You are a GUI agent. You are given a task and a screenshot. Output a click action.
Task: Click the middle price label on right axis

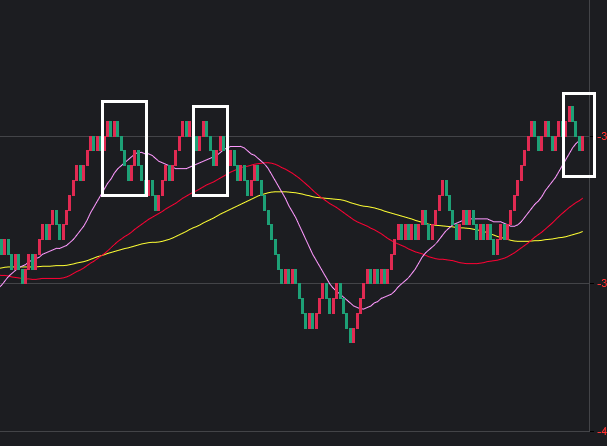tap(602, 283)
